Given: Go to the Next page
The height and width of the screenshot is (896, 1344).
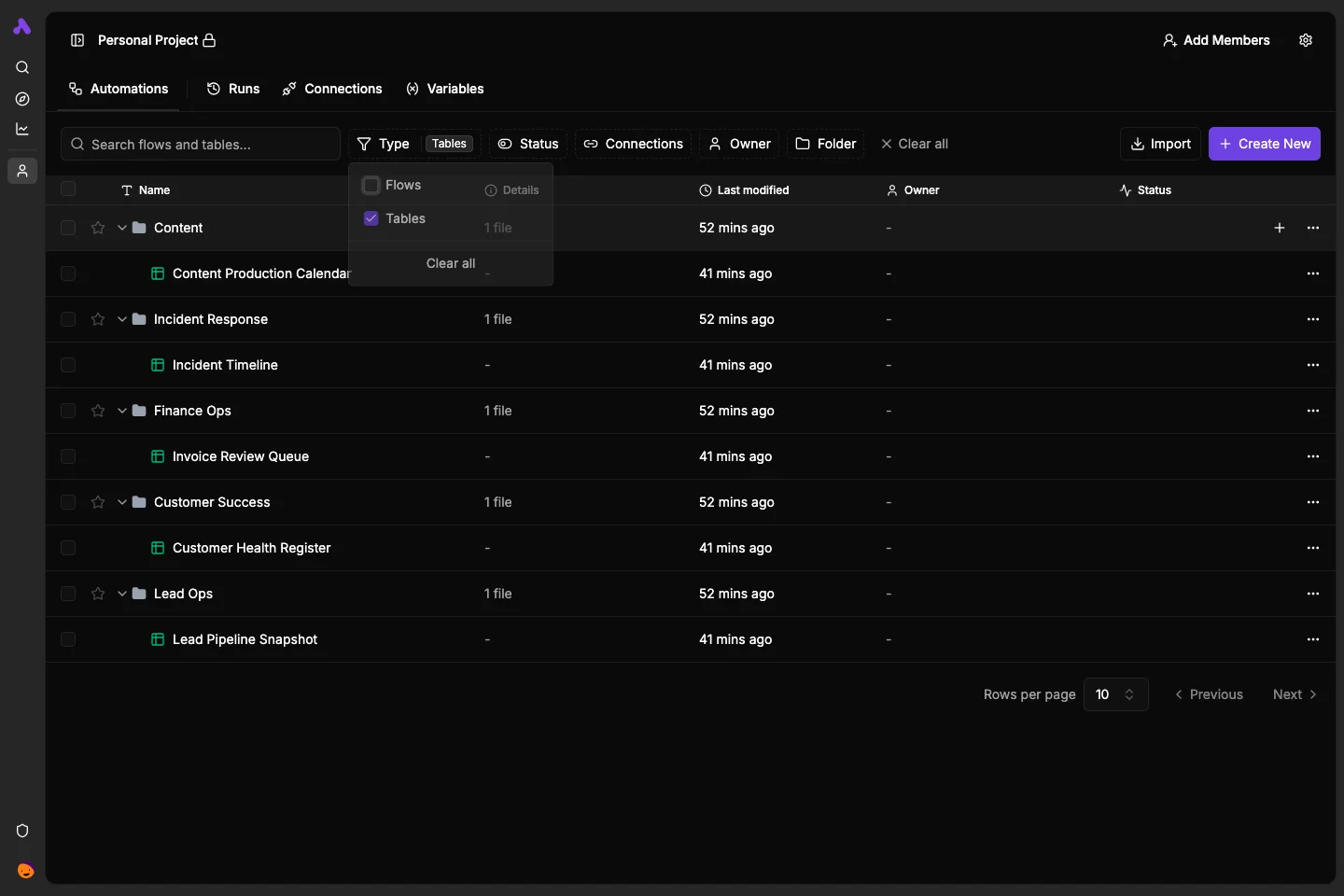Looking at the screenshot, I should 1295,694.
